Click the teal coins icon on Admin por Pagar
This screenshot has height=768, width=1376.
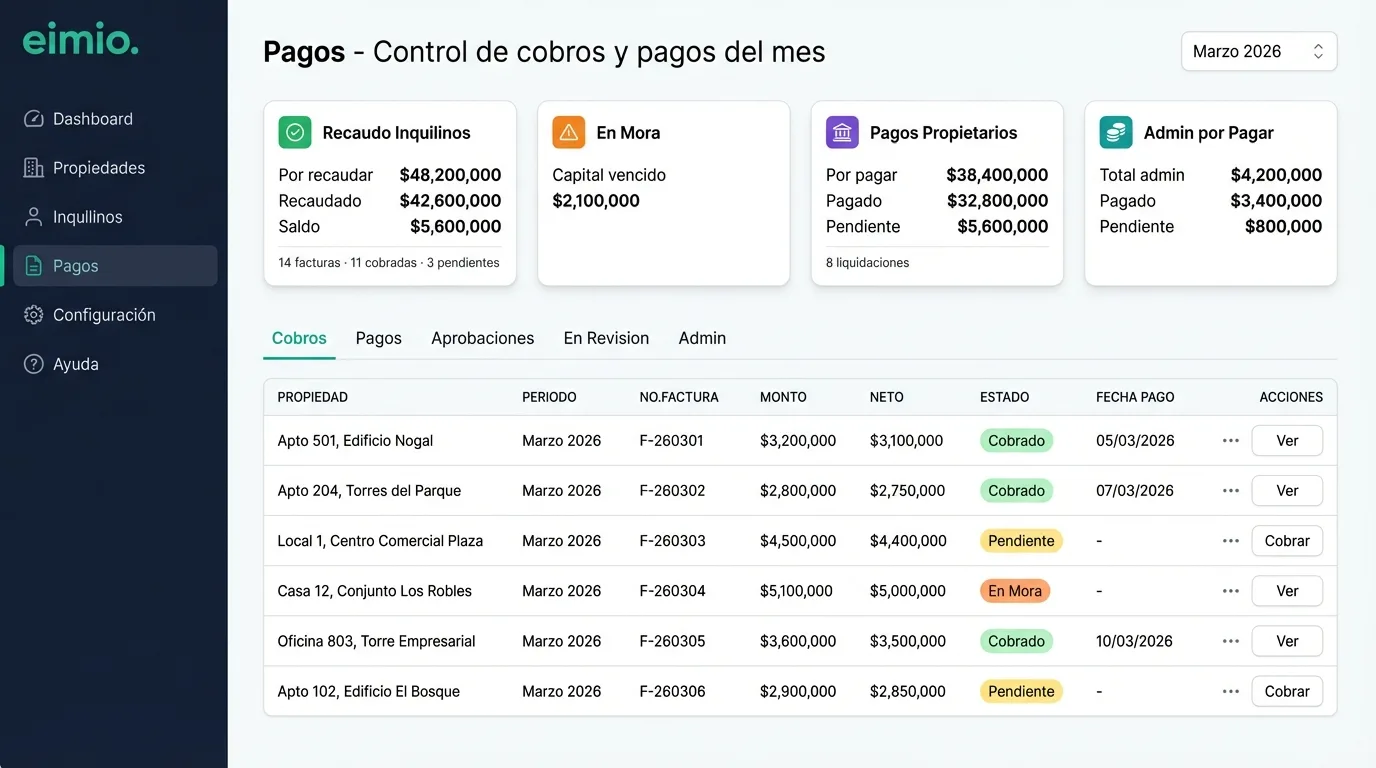(1115, 131)
